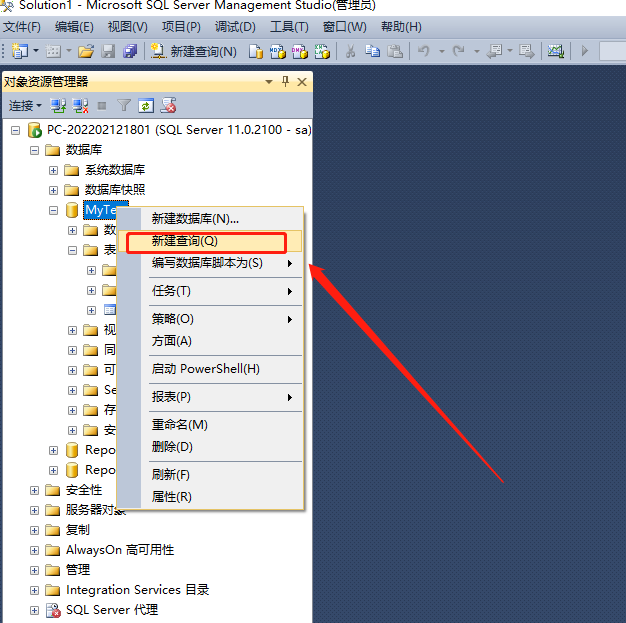Click the Undo arrow icon
The height and width of the screenshot is (623, 626).
[424, 51]
